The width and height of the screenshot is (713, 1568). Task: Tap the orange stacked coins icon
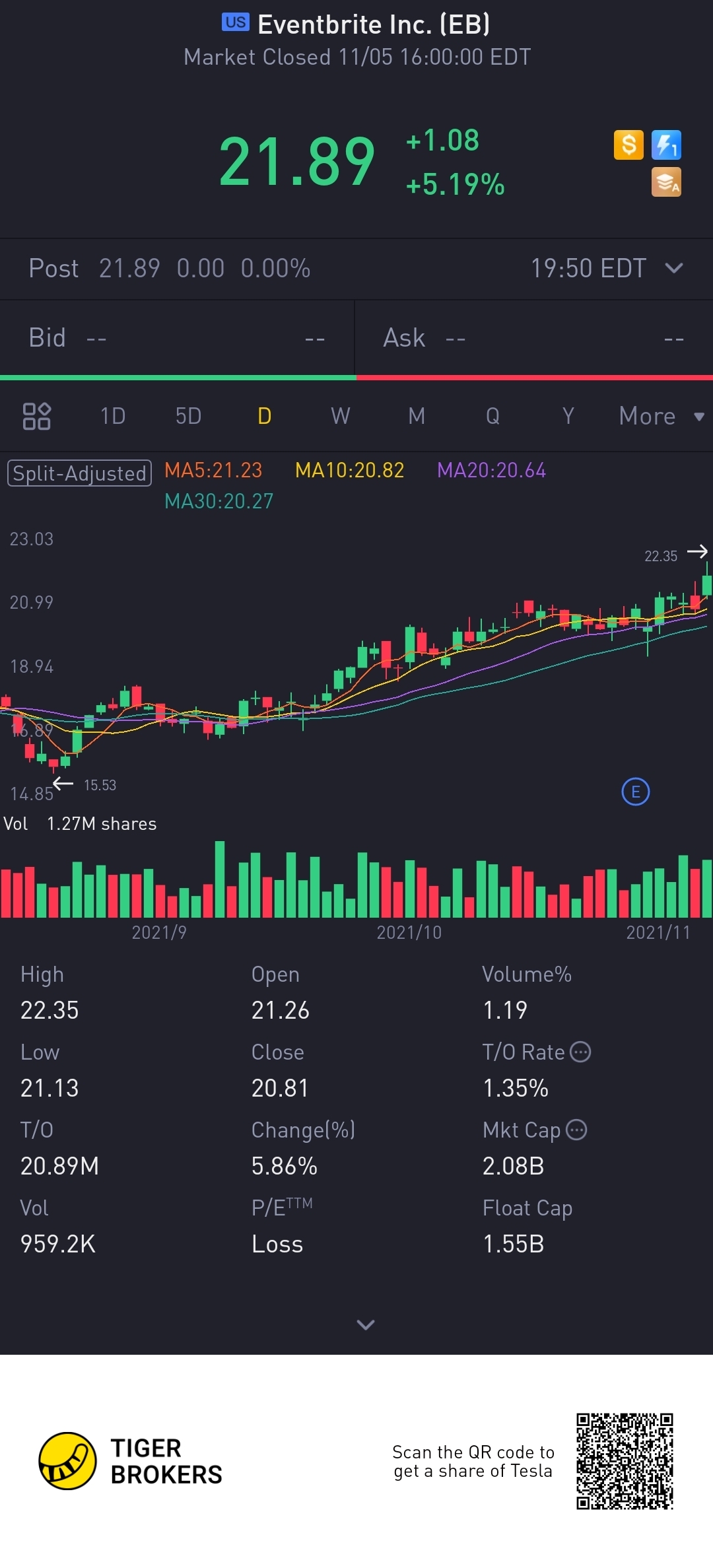(666, 182)
